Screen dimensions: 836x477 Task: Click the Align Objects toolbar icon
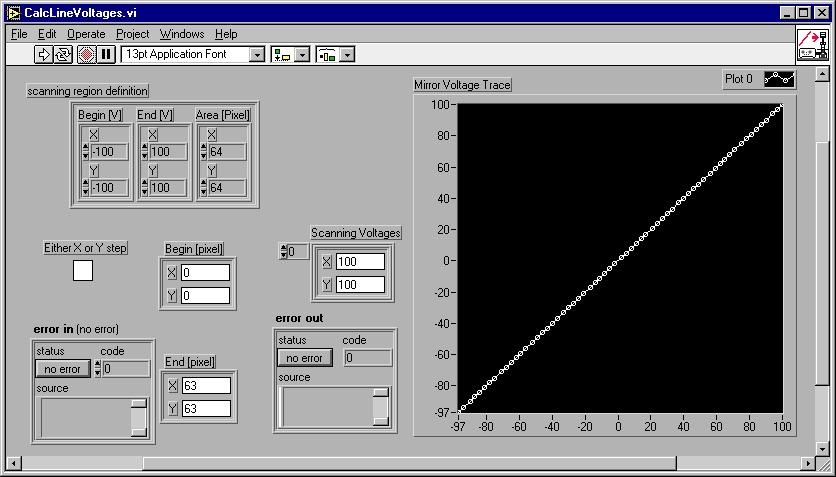click(x=284, y=54)
